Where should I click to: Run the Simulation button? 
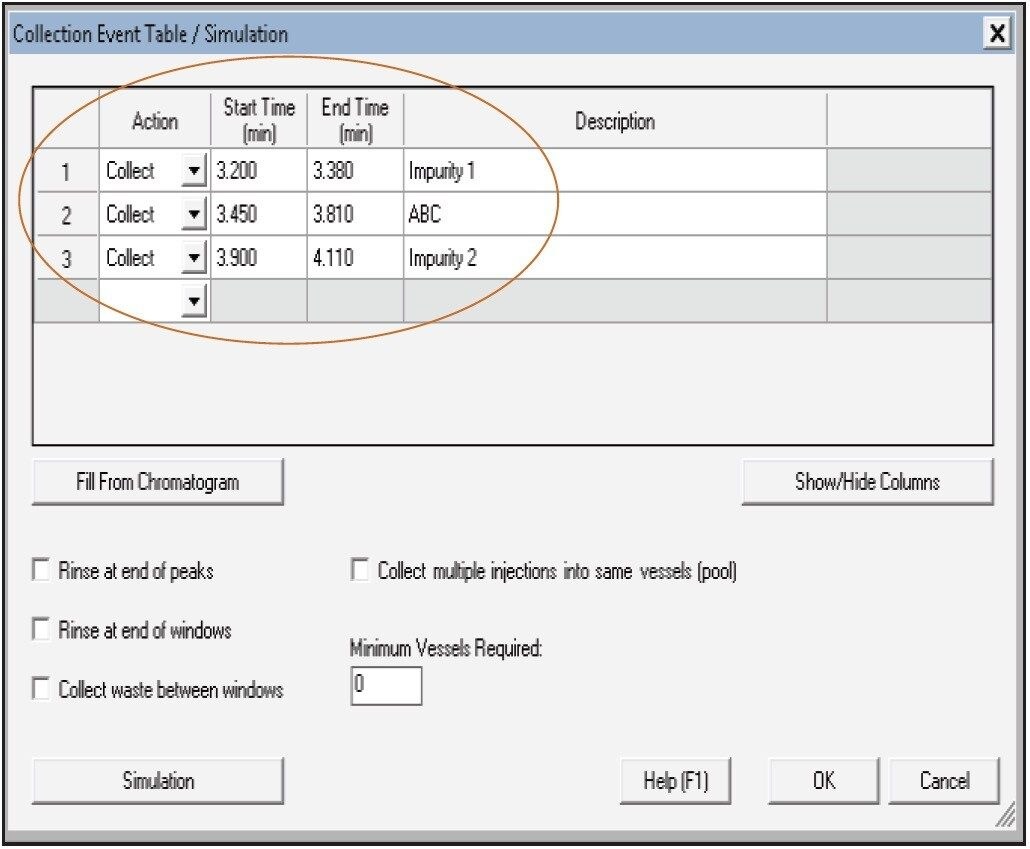pos(158,781)
